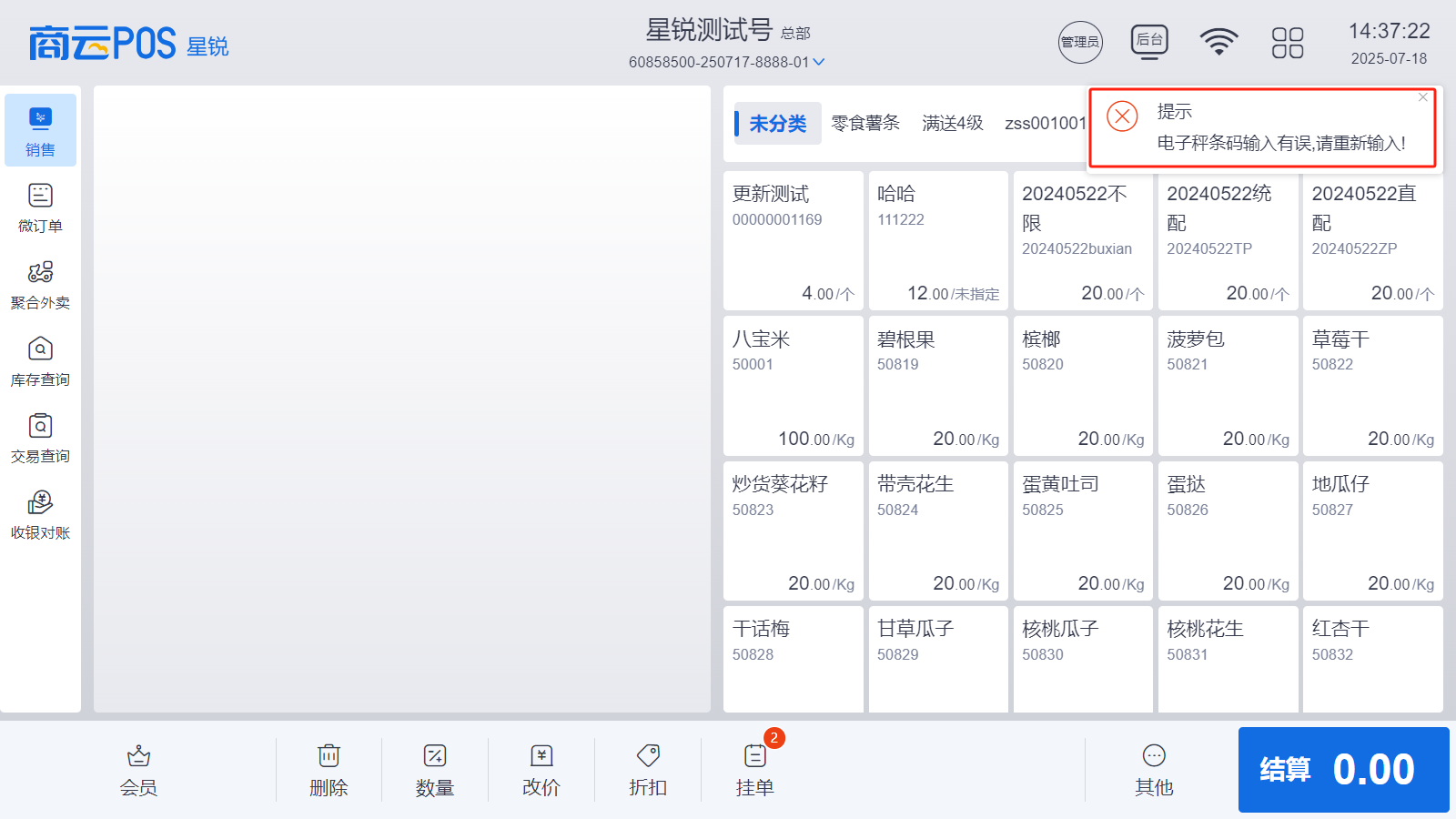Select 炒货葵花籽 product card
1456x819 pixels.
click(794, 531)
